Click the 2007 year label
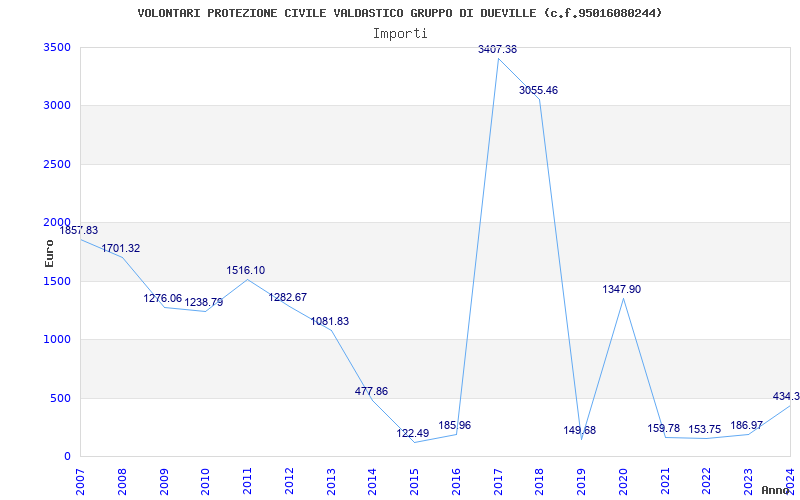The image size is (800, 500). (80, 481)
